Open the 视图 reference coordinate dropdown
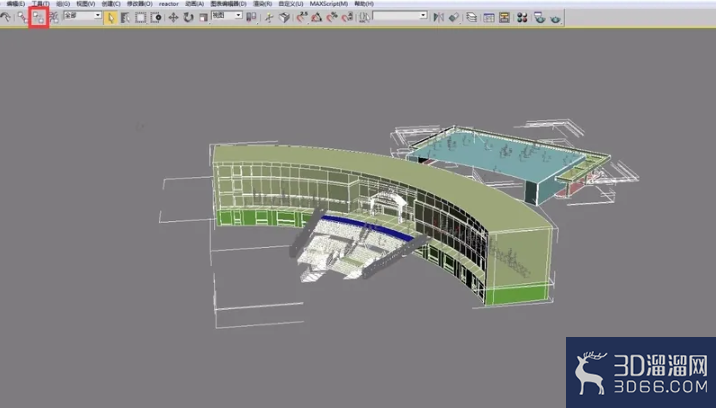The image size is (716, 408). (227, 16)
